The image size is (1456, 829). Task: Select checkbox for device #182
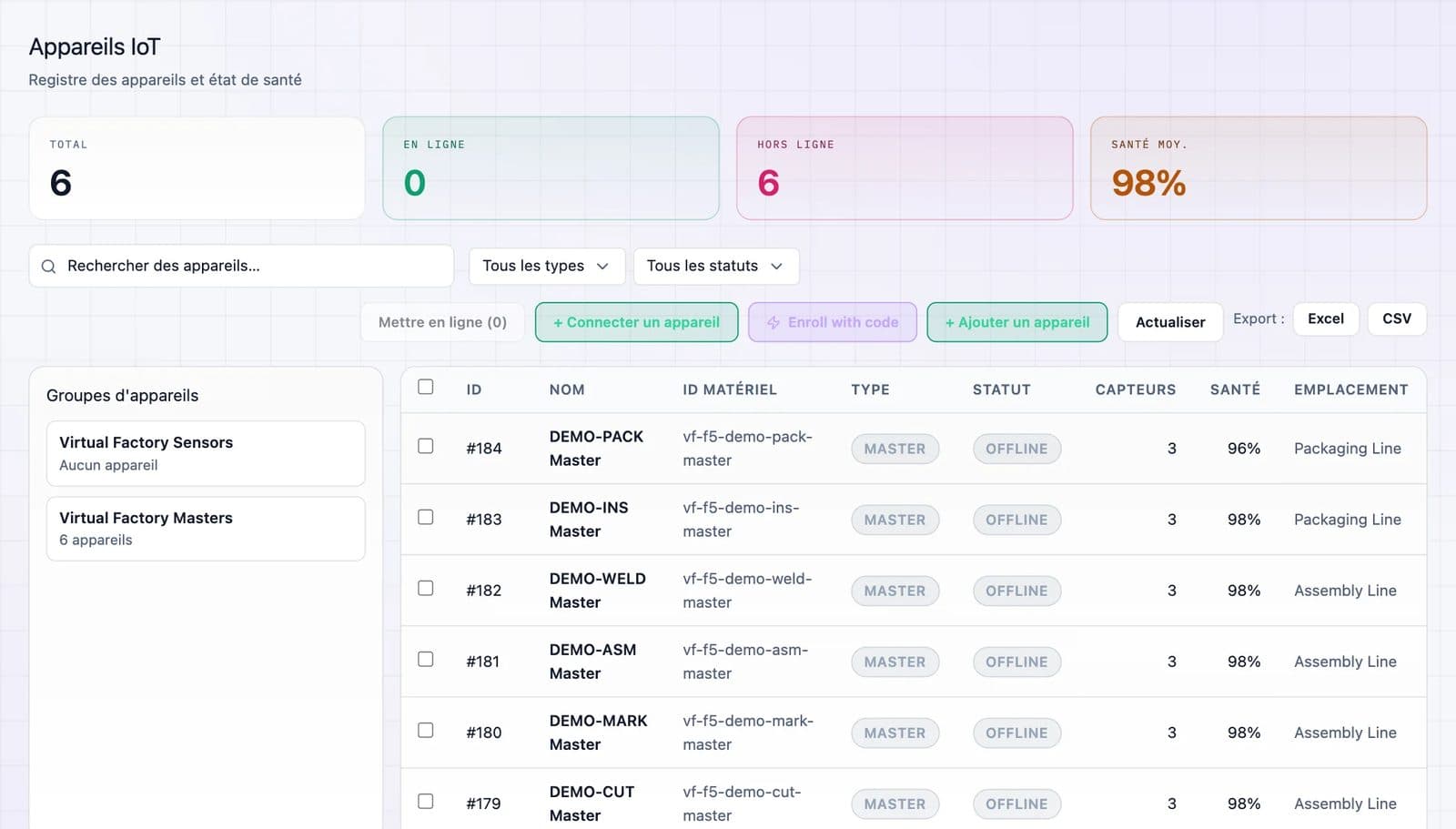[x=426, y=588]
